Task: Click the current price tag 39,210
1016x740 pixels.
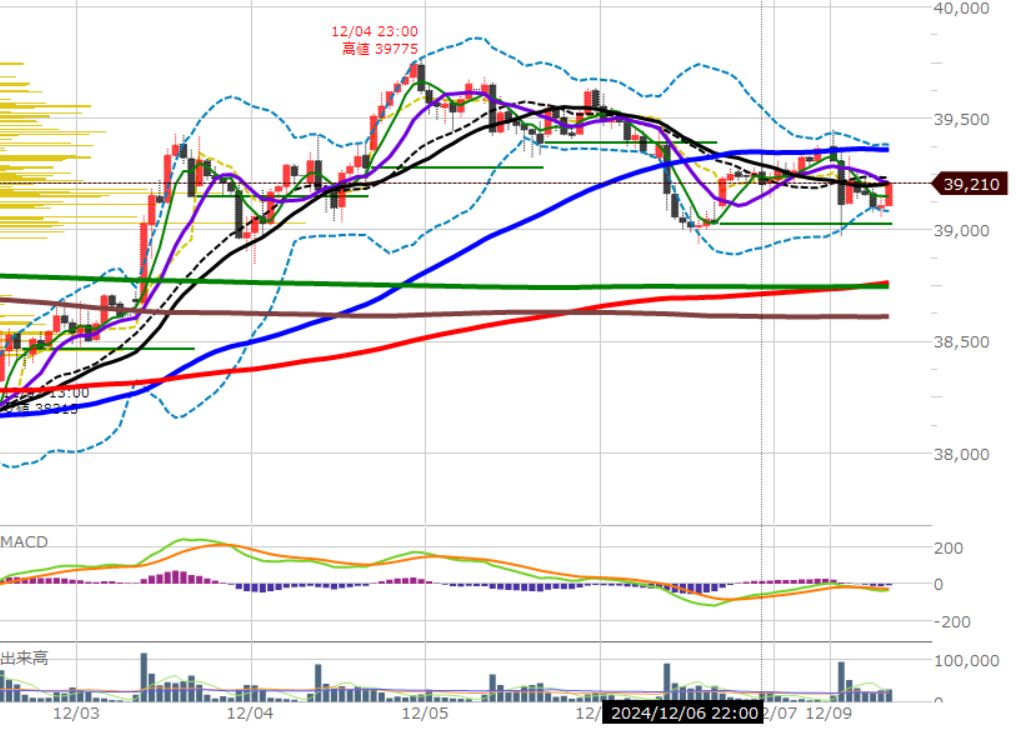Action: pos(970,185)
